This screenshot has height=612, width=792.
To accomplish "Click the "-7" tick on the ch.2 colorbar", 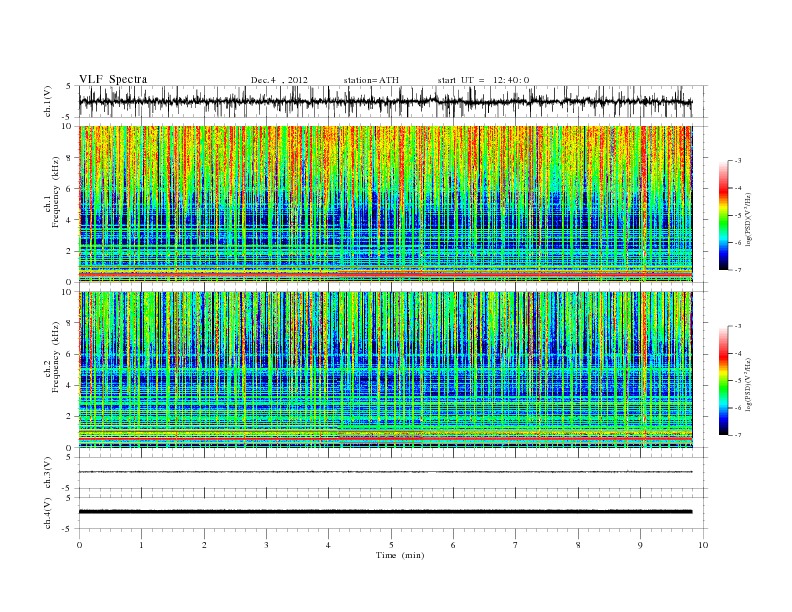I will (x=737, y=435).
